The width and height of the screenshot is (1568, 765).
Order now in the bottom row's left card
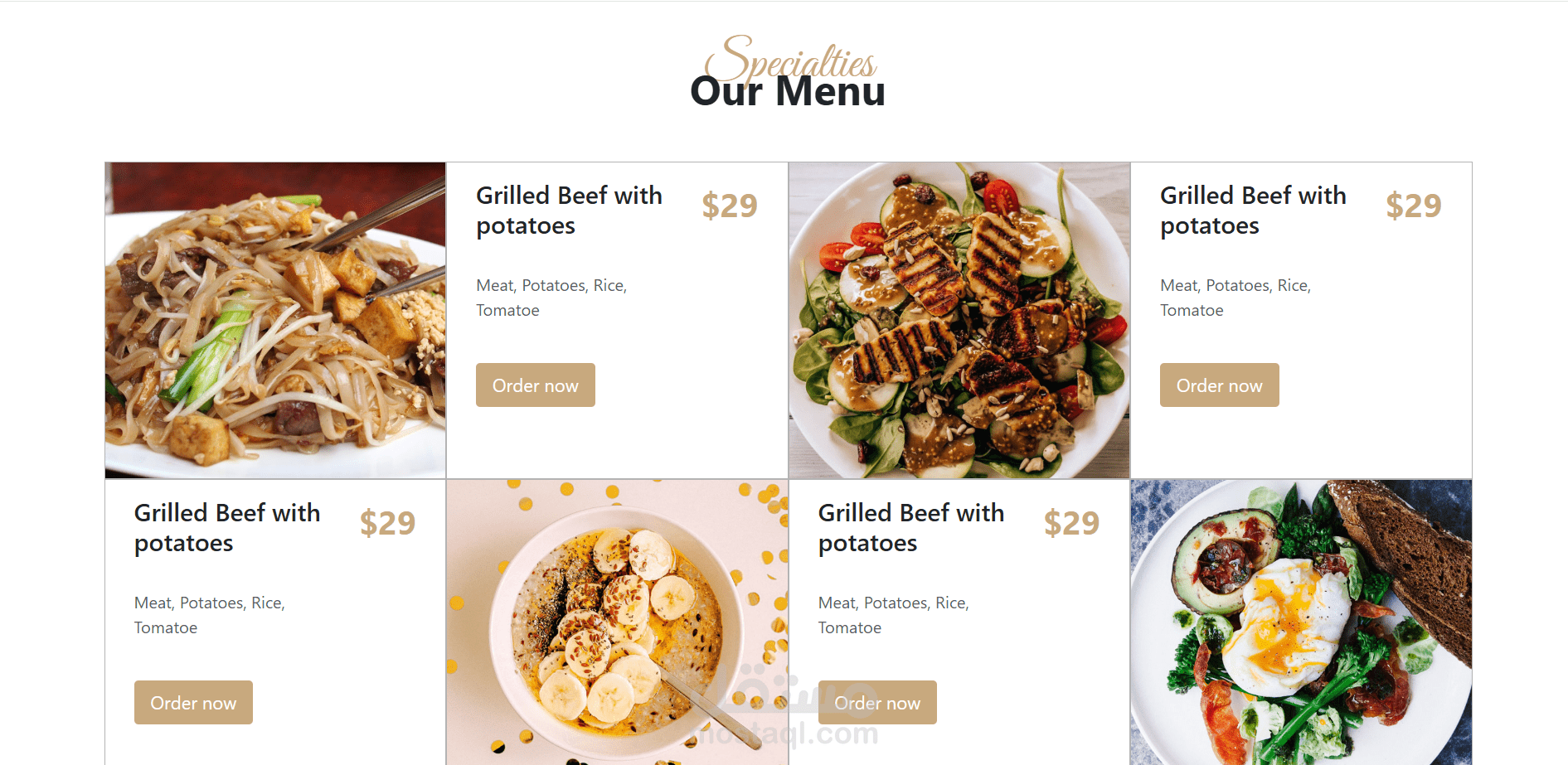pos(193,702)
